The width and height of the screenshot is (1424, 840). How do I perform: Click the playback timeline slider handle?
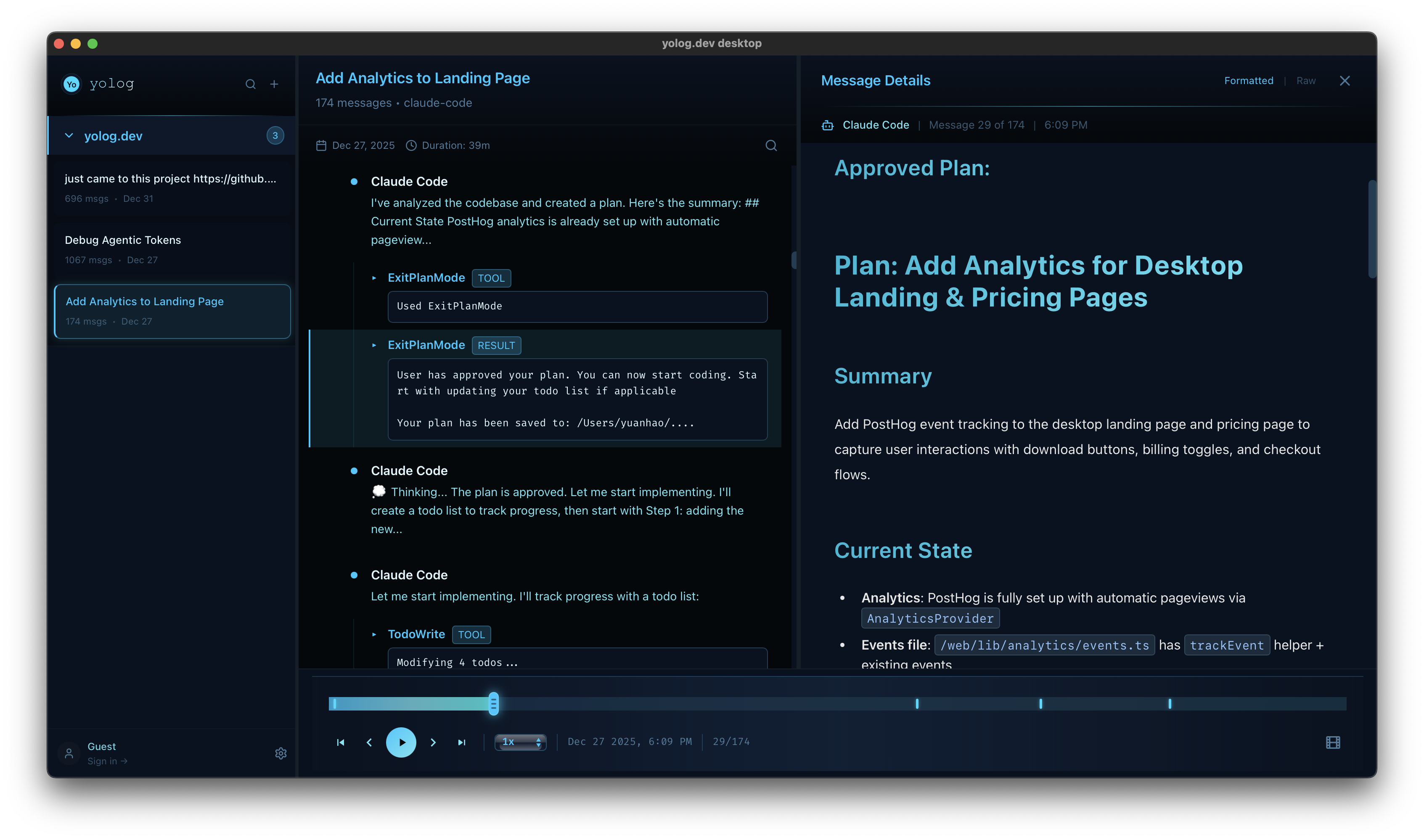click(493, 704)
